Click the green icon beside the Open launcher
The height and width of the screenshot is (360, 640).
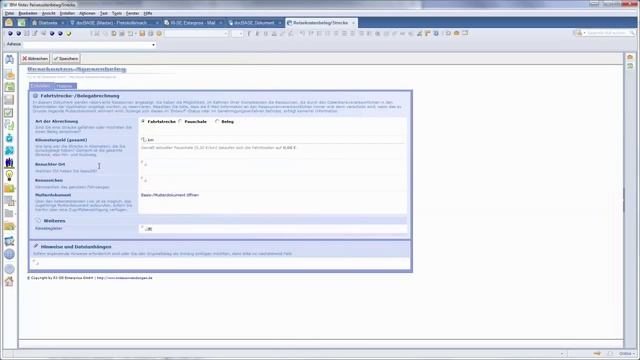(21, 23)
